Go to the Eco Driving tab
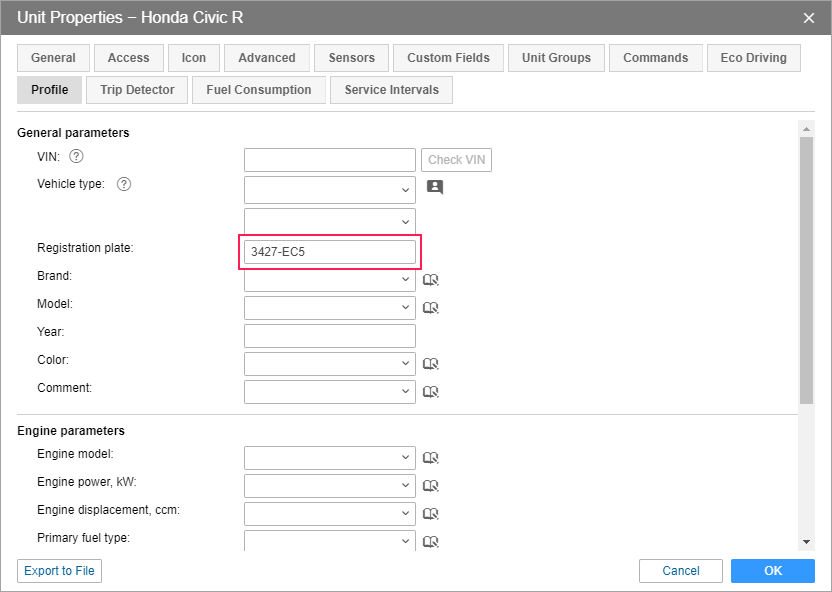The height and width of the screenshot is (592, 832). tap(753, 58)
